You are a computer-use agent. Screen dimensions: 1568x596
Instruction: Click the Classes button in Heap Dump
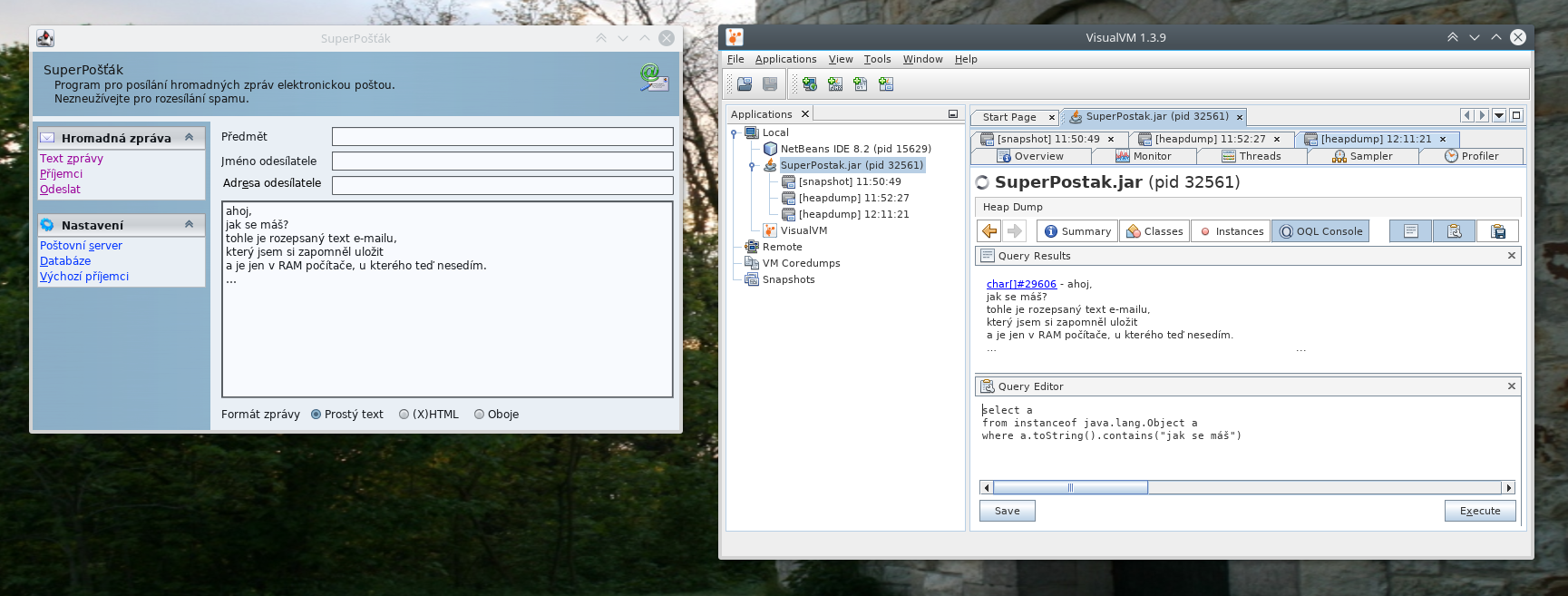click(1154, 231)
